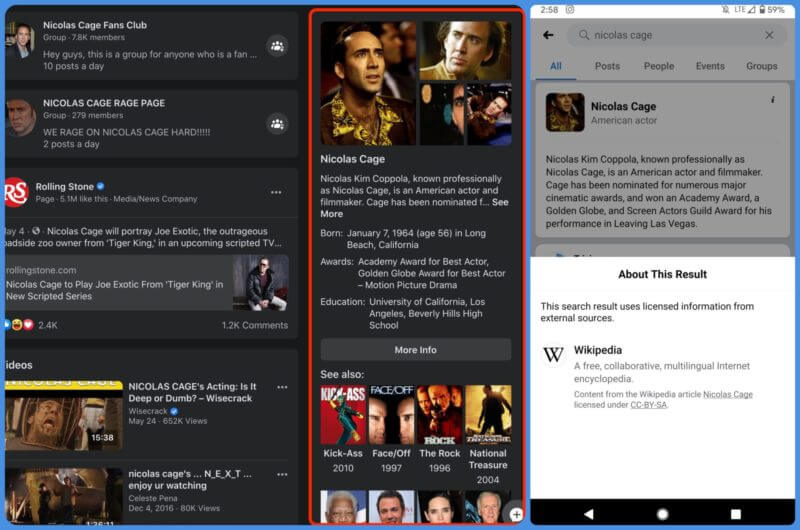800x530 pixels.
Task: Open the Nicolas Cage Wikipedia article link
Action: click(728, 394)
